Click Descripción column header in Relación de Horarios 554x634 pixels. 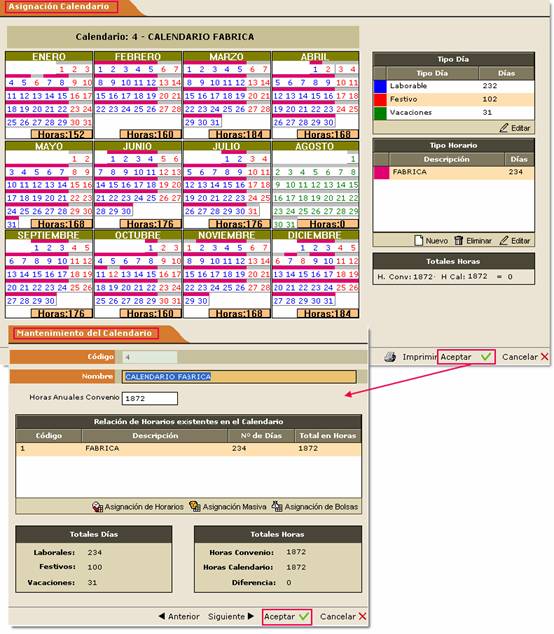[155, 435]
